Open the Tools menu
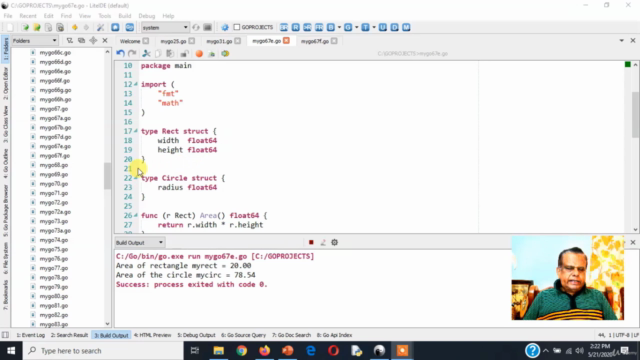 coord(104,16)
